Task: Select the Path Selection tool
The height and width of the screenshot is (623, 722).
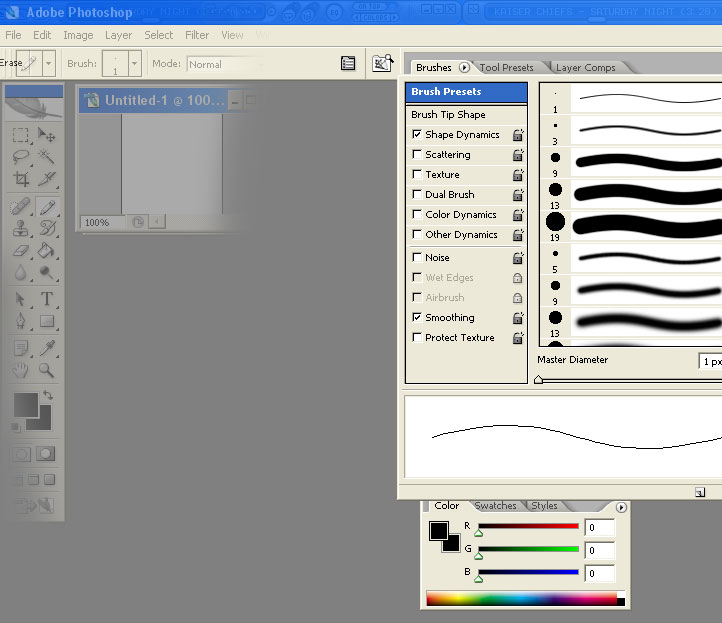Action: [20, 299]
